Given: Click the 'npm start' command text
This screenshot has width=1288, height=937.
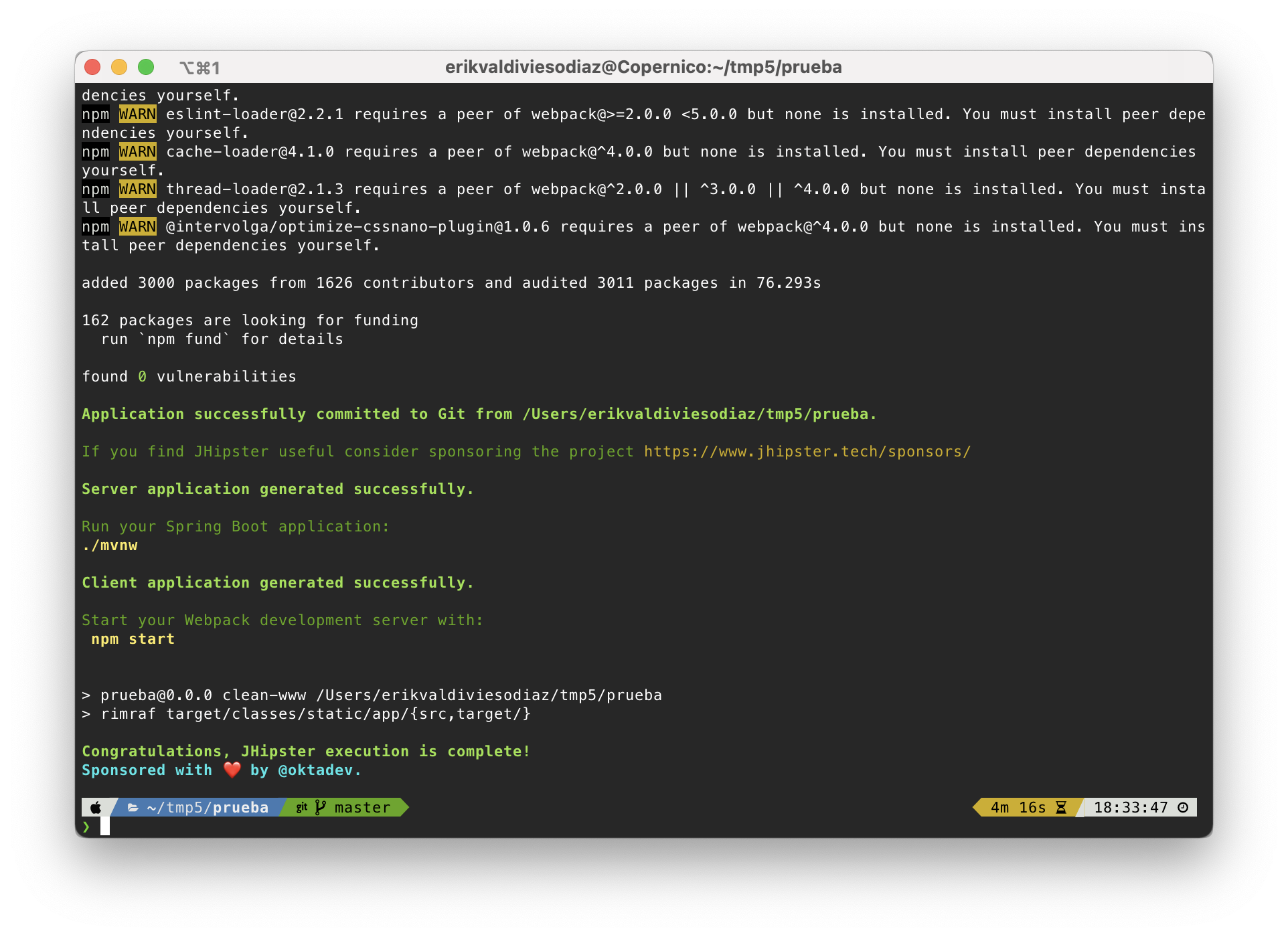Looking at the screenshot, I should (133, 639).
